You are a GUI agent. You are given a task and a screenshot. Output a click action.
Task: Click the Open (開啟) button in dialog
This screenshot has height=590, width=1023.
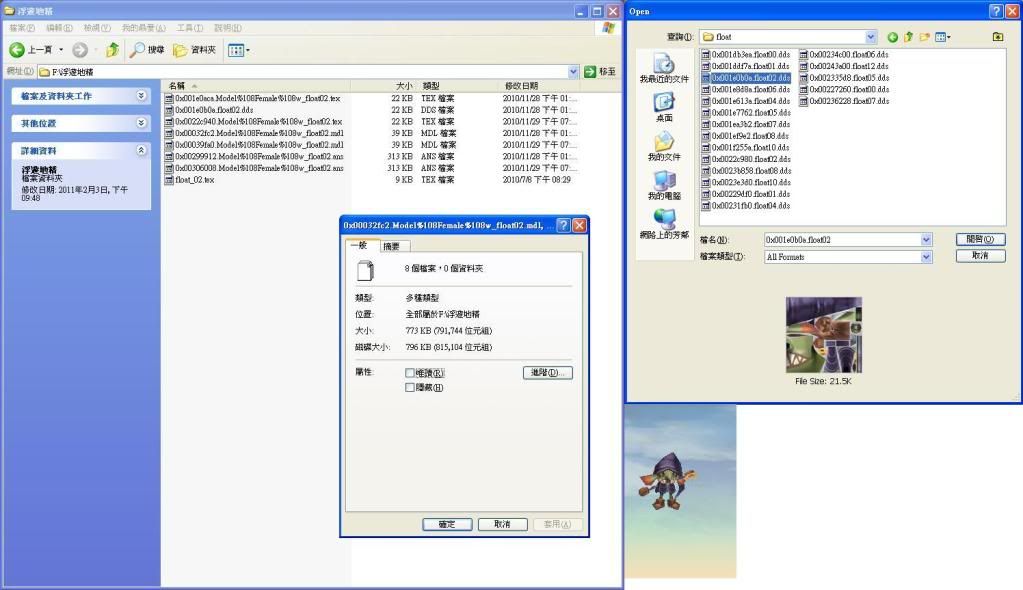(x=979, y=240)
